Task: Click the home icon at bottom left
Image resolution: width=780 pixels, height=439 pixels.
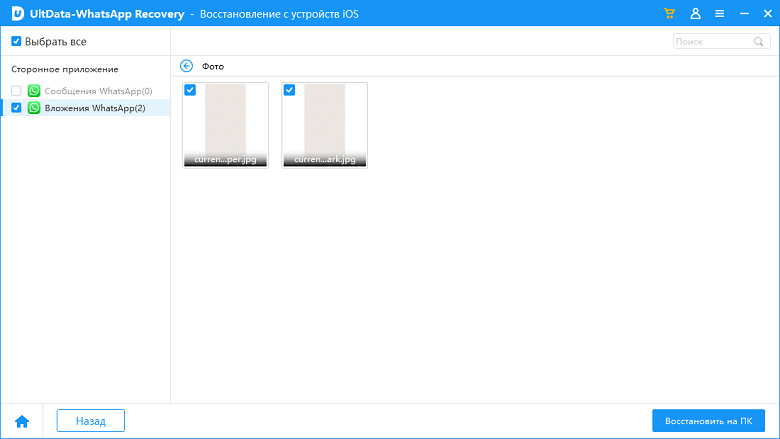Action: click(x=22, y=421)
